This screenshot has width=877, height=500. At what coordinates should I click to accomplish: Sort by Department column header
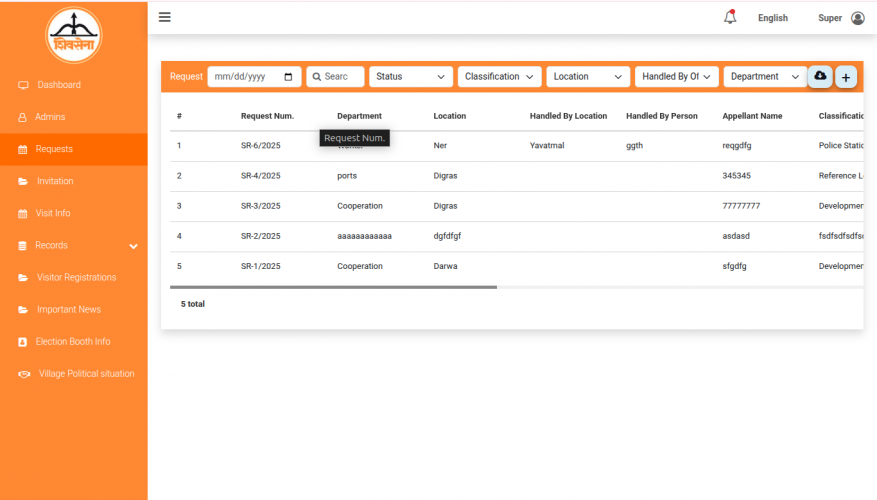point(359,116)
